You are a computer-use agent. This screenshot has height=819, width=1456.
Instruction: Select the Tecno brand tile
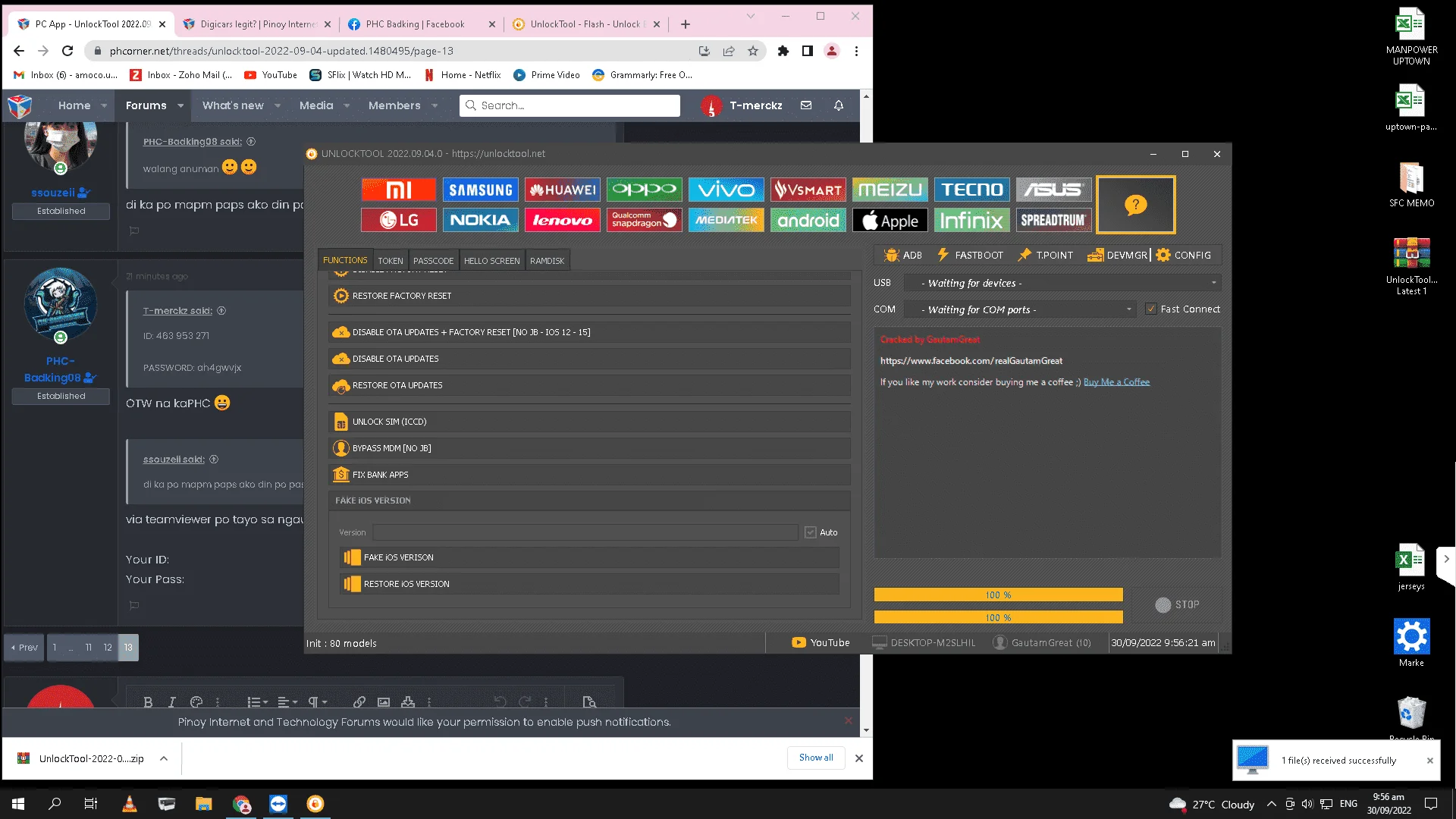(972, 190)
